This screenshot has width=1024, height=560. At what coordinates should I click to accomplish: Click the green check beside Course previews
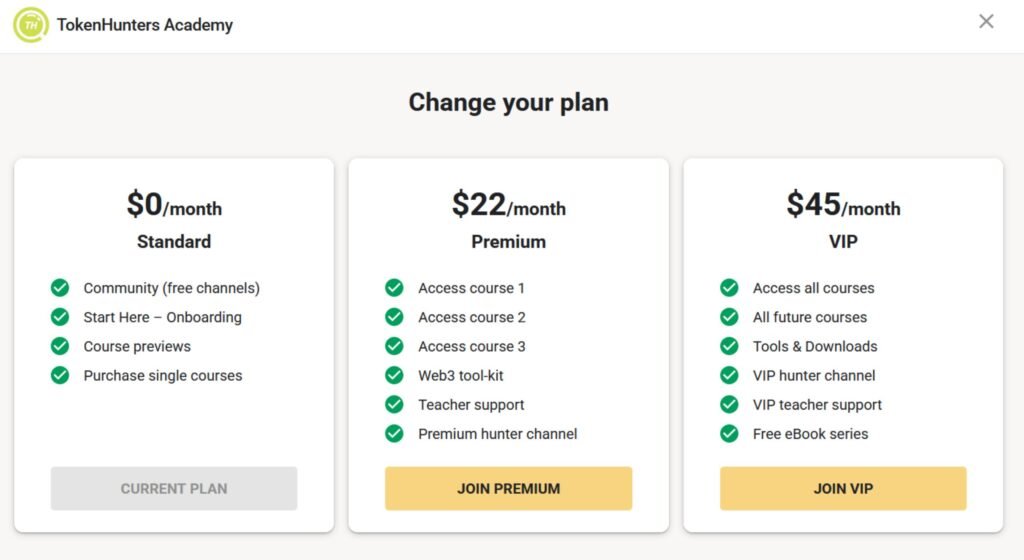[60, 346]
